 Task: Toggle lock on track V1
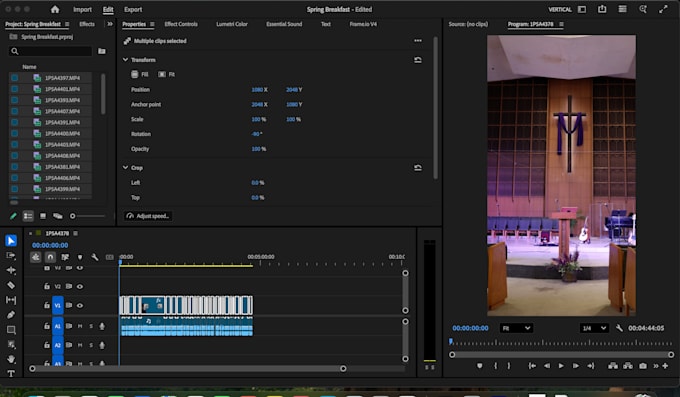click(x=46, y=305)
